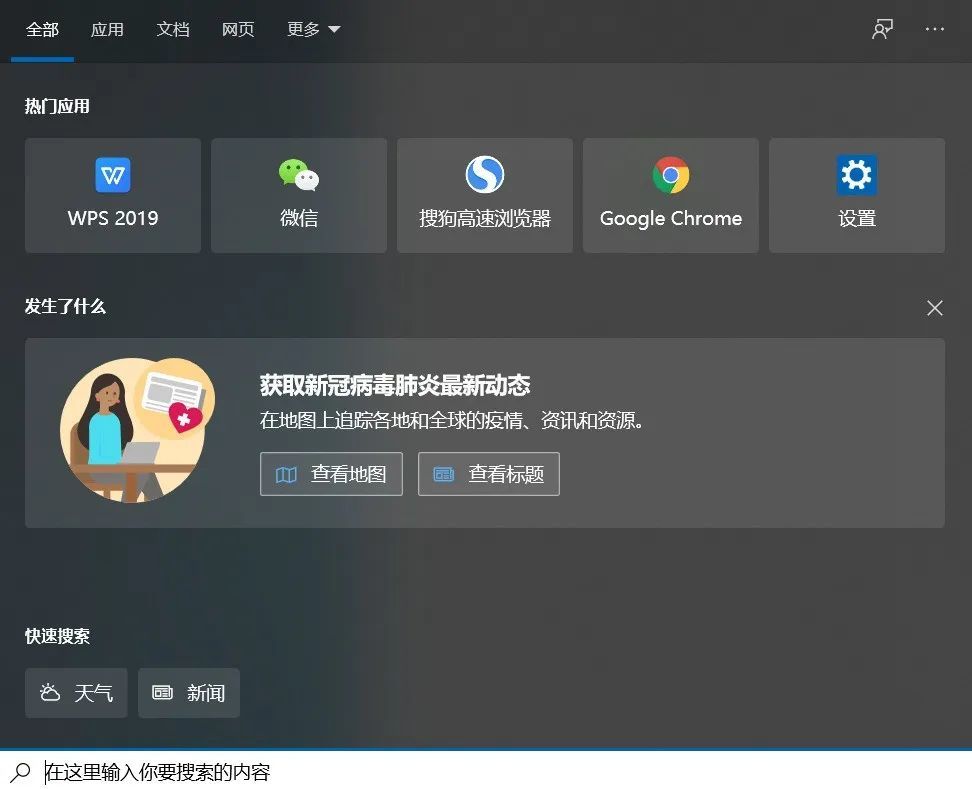This screenshot has height=789, width=972.
Task: Switch to the 全部 tab
Action: tap(42, 30)
